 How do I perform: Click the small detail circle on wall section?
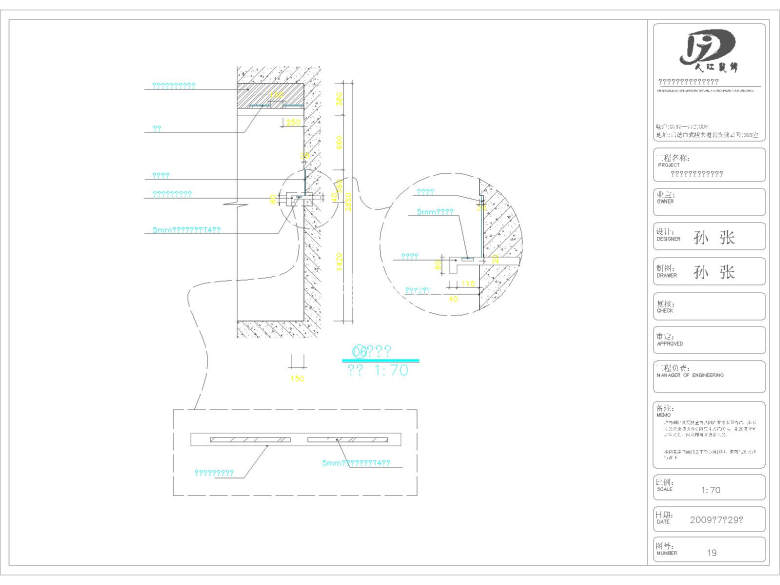click(297, 199)
